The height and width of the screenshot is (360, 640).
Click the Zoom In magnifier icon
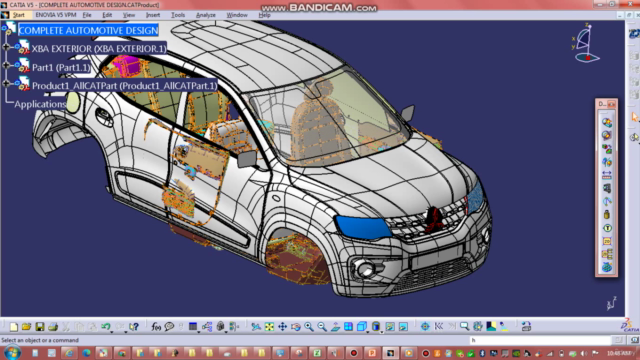coord(309,327)
